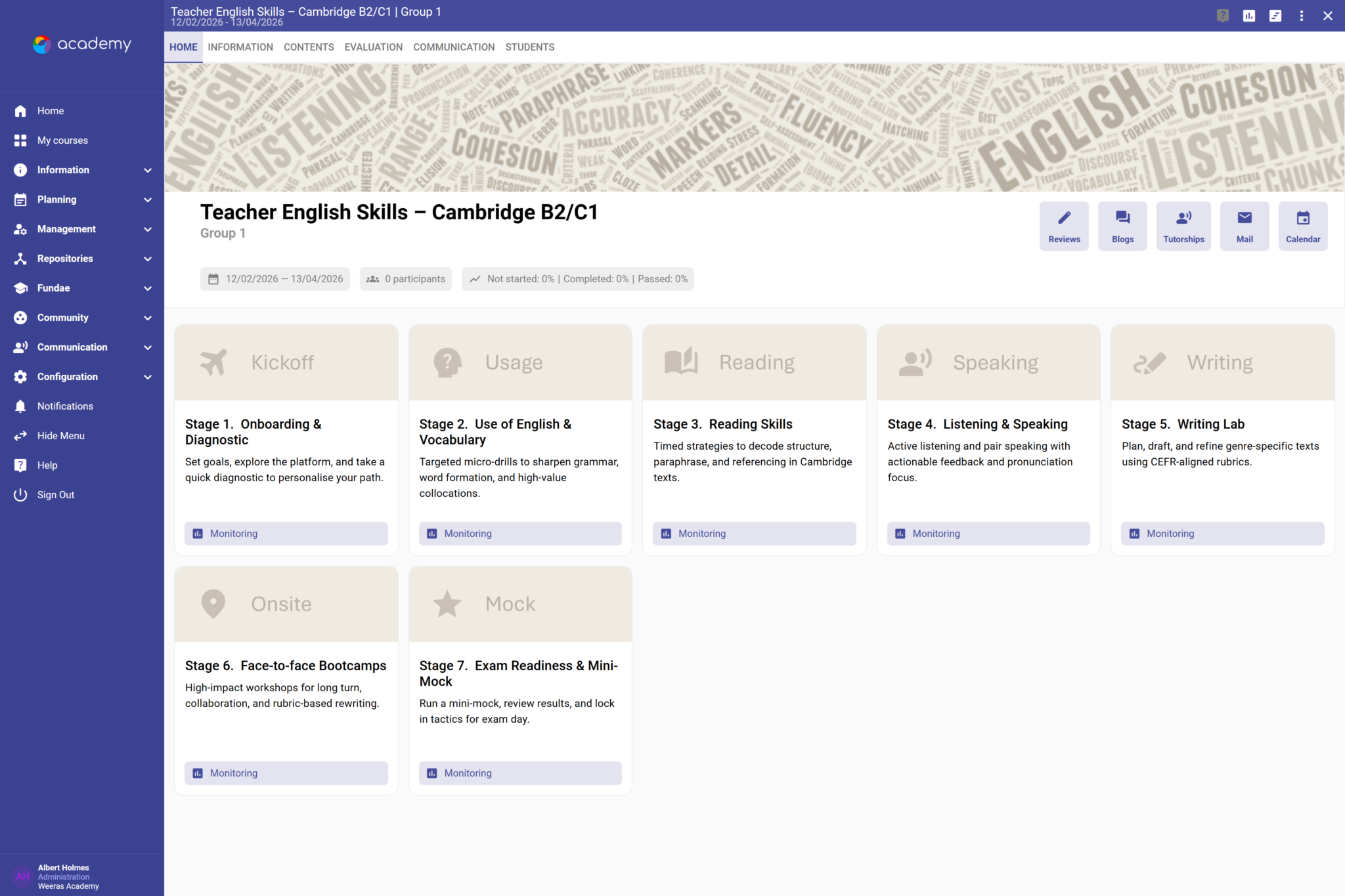Screen dimensions: 1345x896
Task: Click Hide Menu in the sidebar
Action: 60,435
